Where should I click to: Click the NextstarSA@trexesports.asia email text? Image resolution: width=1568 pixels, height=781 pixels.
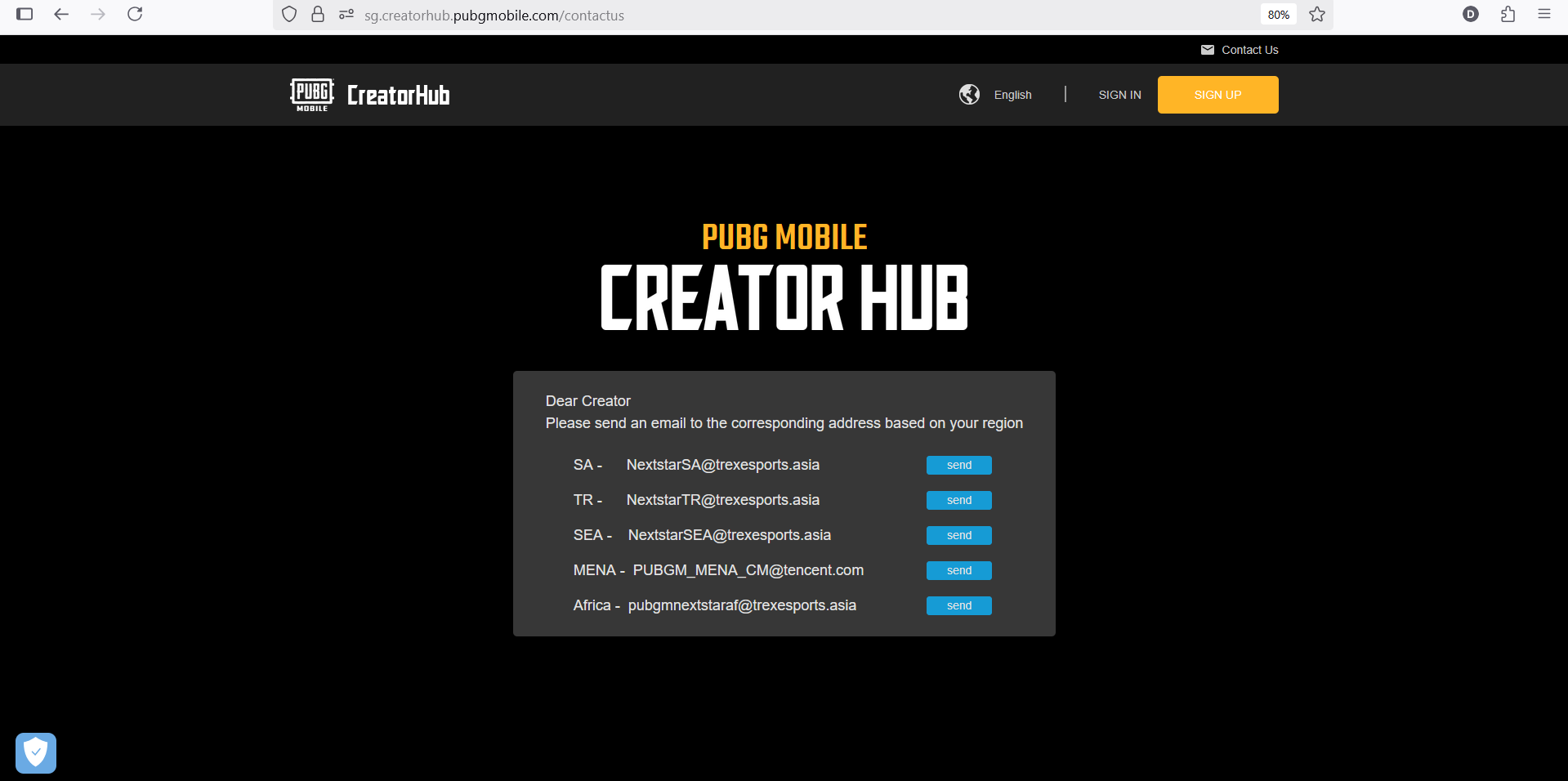(723, 465)
